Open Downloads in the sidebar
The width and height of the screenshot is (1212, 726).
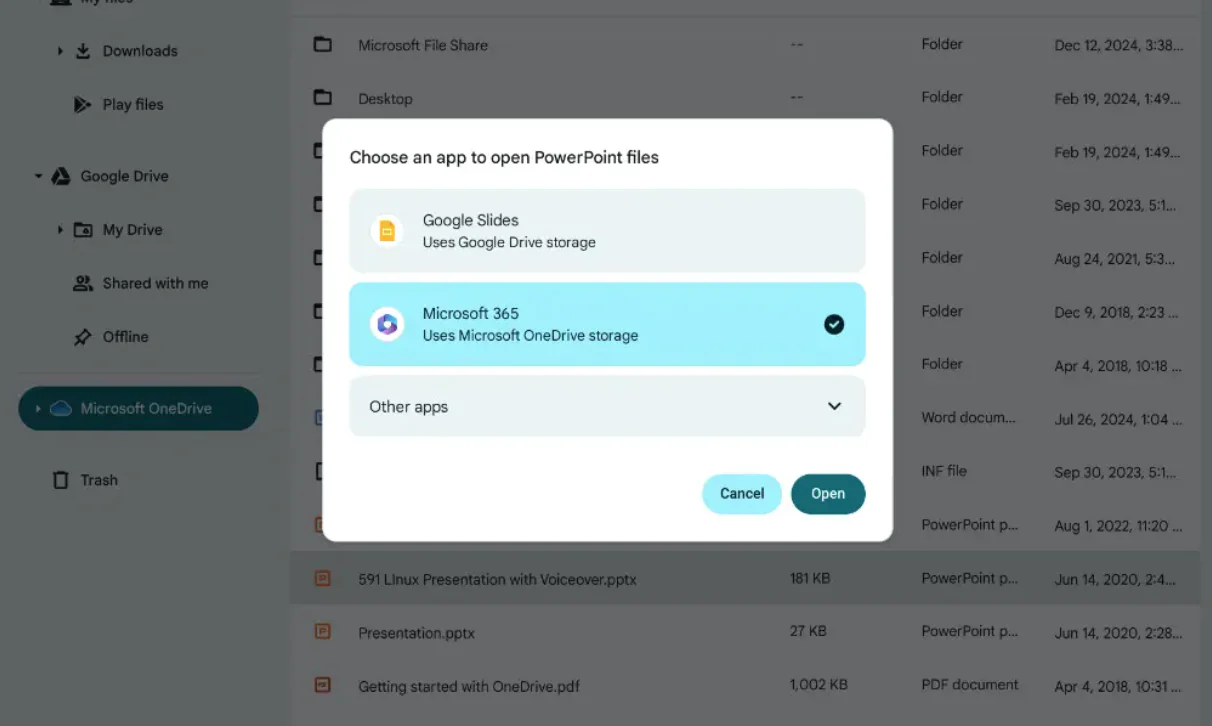pyautogui.click(x=140, y=51)
